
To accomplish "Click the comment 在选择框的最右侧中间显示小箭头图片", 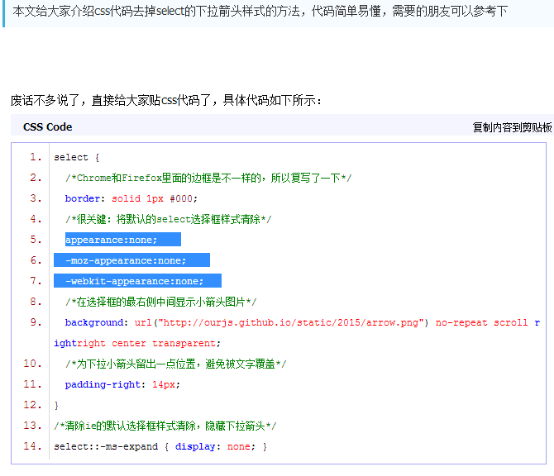I will point(161,302).
